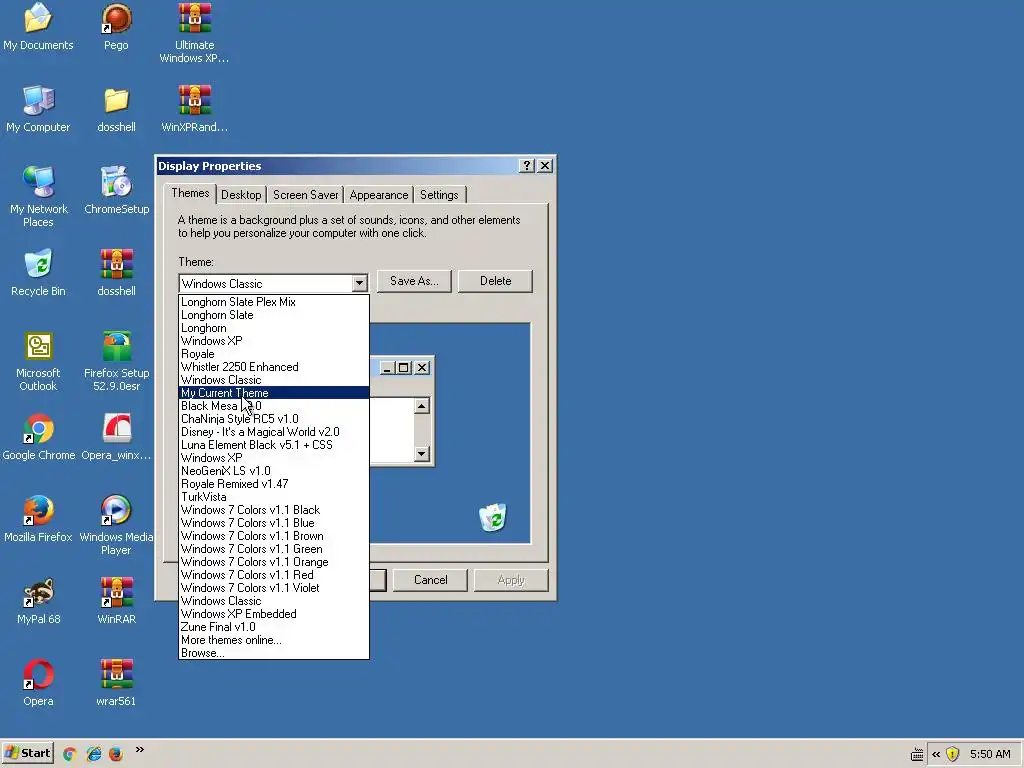Launch Microsoft Outlook from desktop
The image size is (1024, 768).
tap(38, 361)
